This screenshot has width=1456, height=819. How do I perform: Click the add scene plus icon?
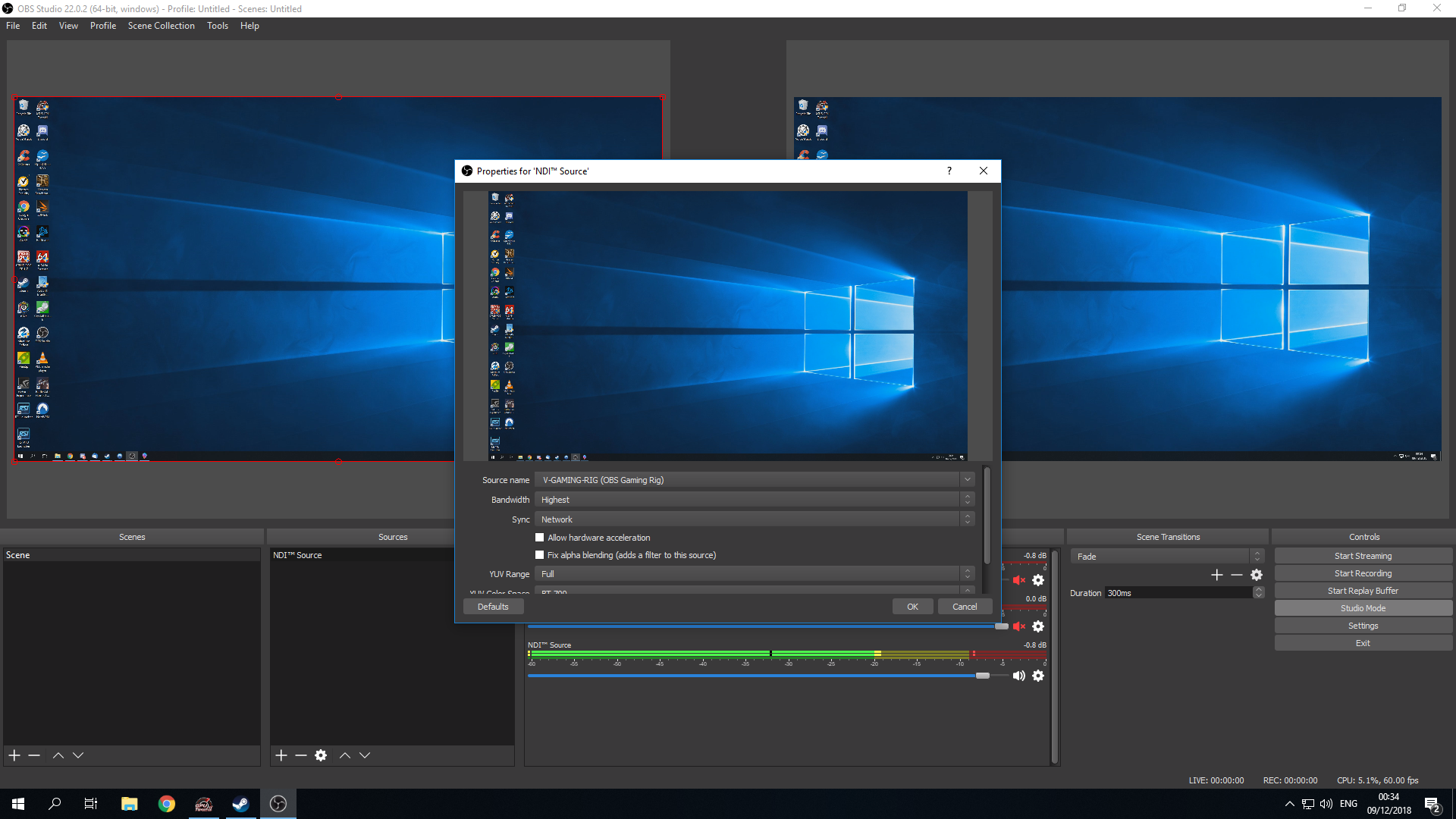click(x=14, y=755)
